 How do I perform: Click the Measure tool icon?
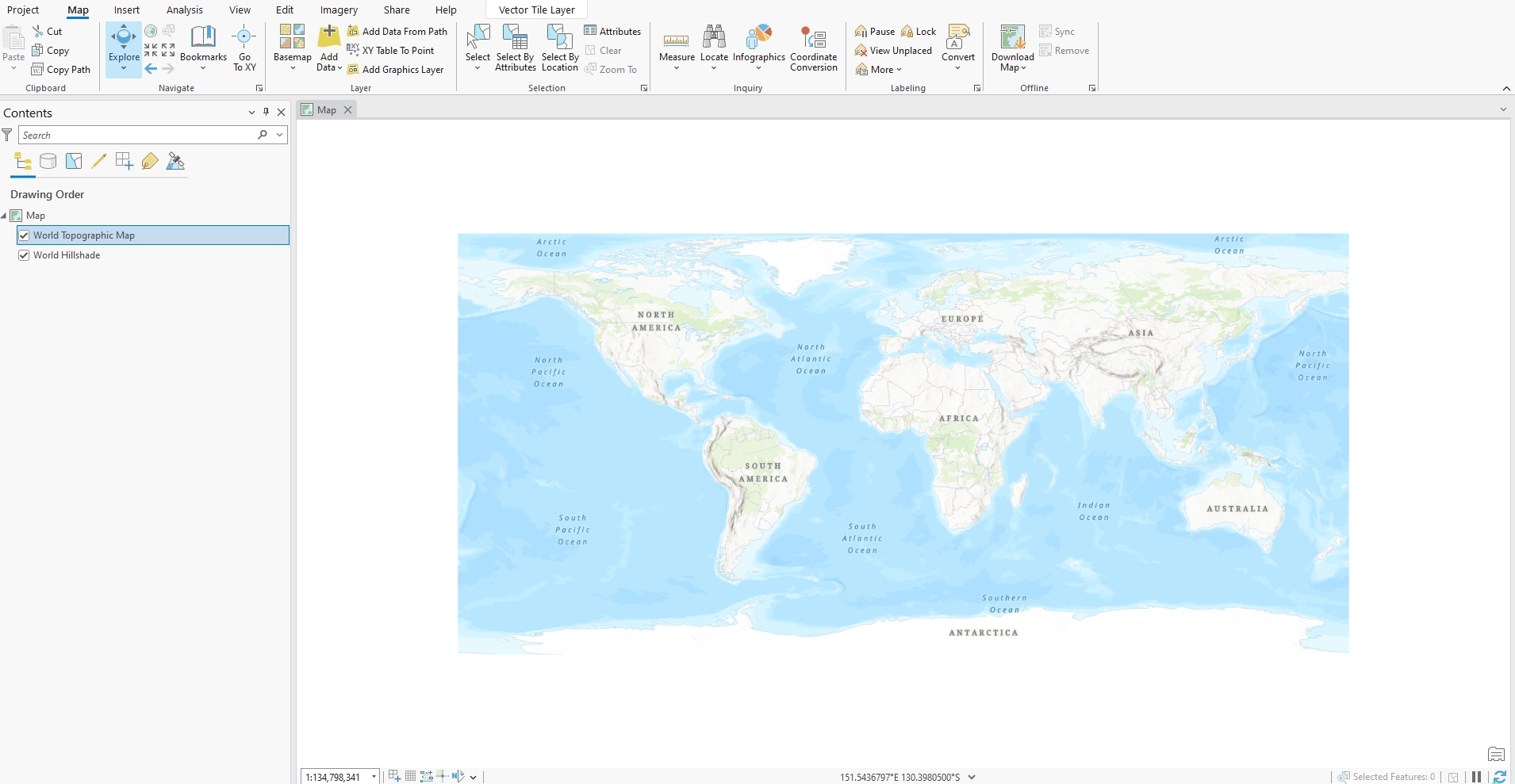[x=677, y=40]
